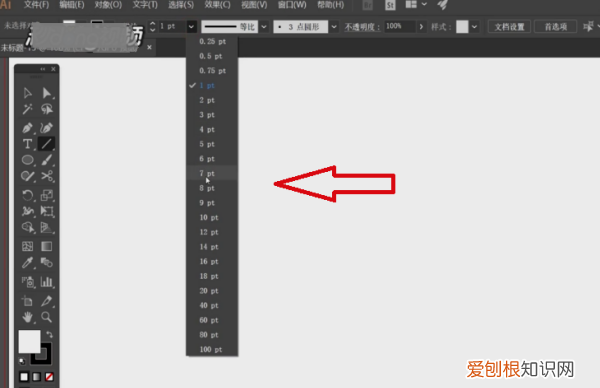The width and height of the screenshot is (600, 388).
Task: Set paint mode to None
Action: (49, 377)
